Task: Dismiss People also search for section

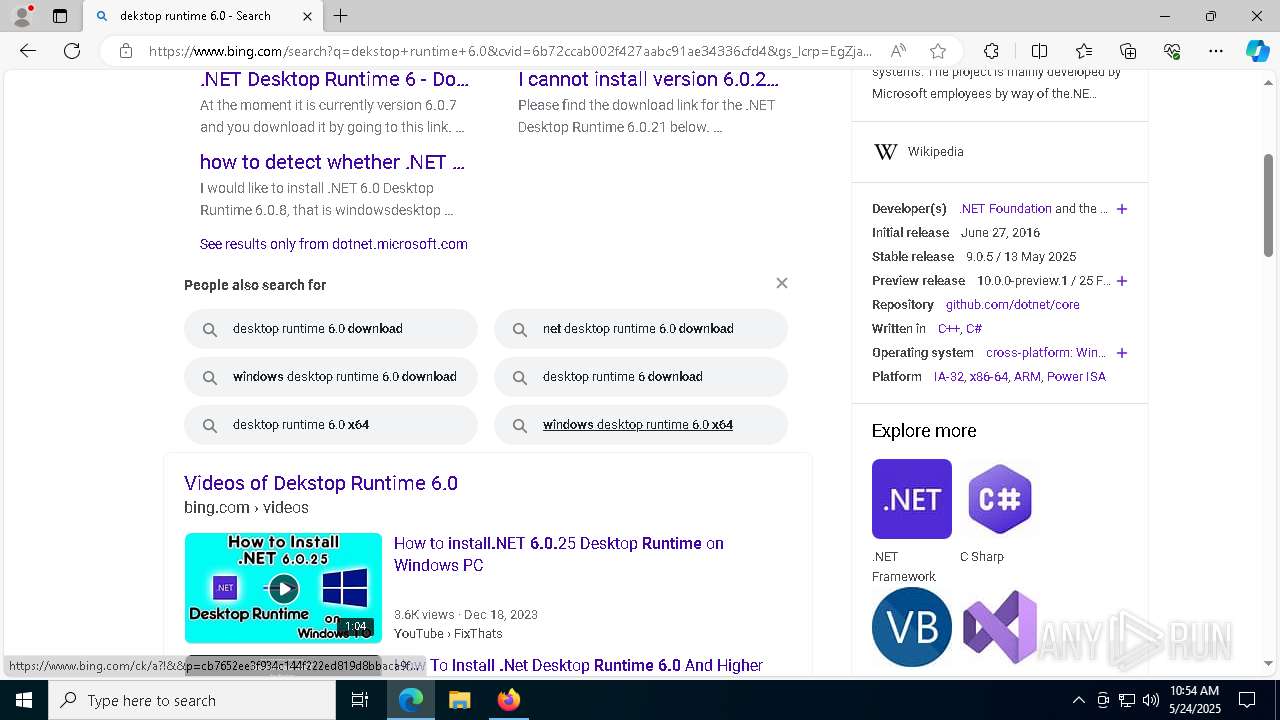Action: click(782, 283)
